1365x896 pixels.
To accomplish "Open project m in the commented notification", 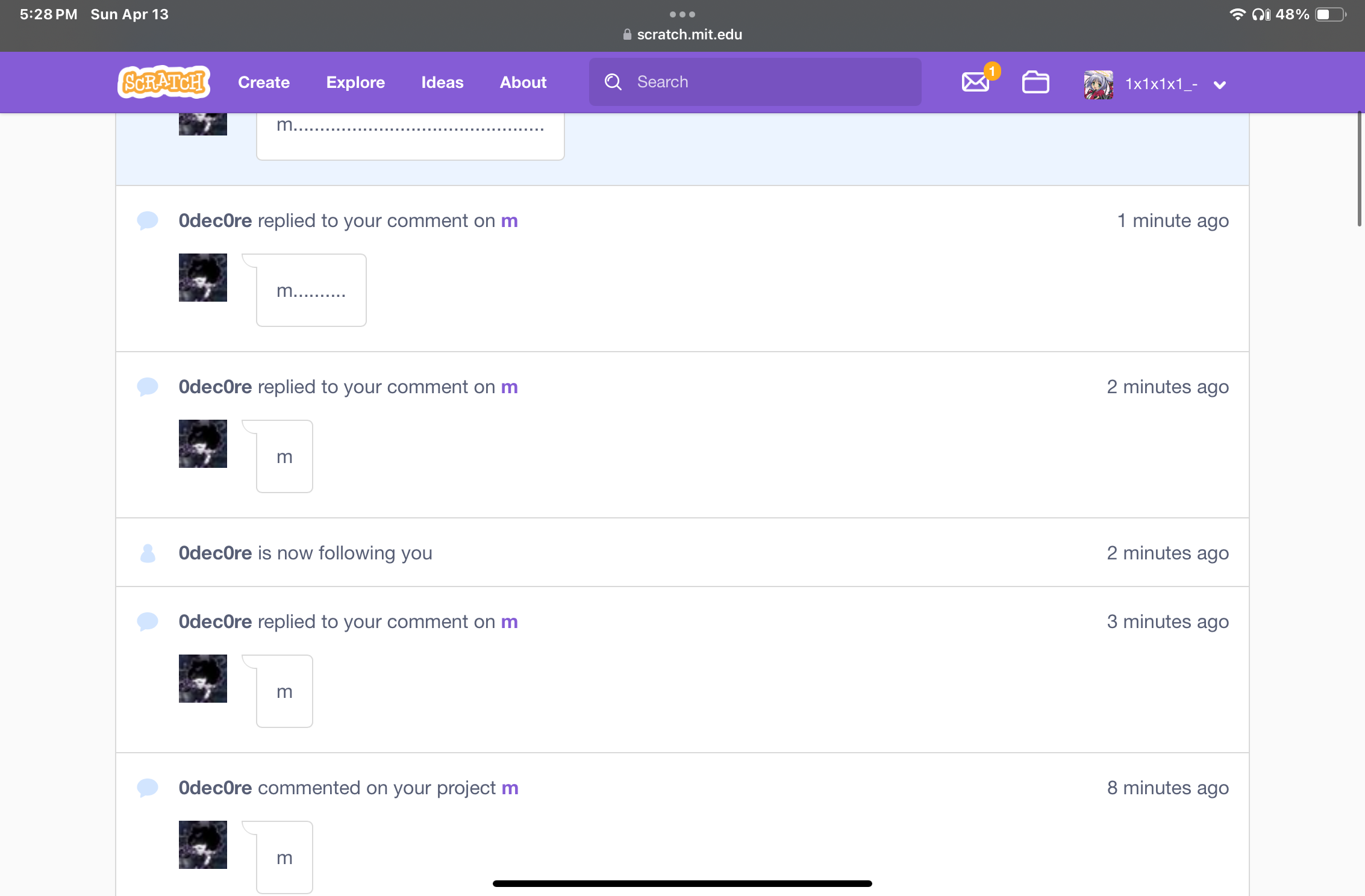I will click(510, 788).
